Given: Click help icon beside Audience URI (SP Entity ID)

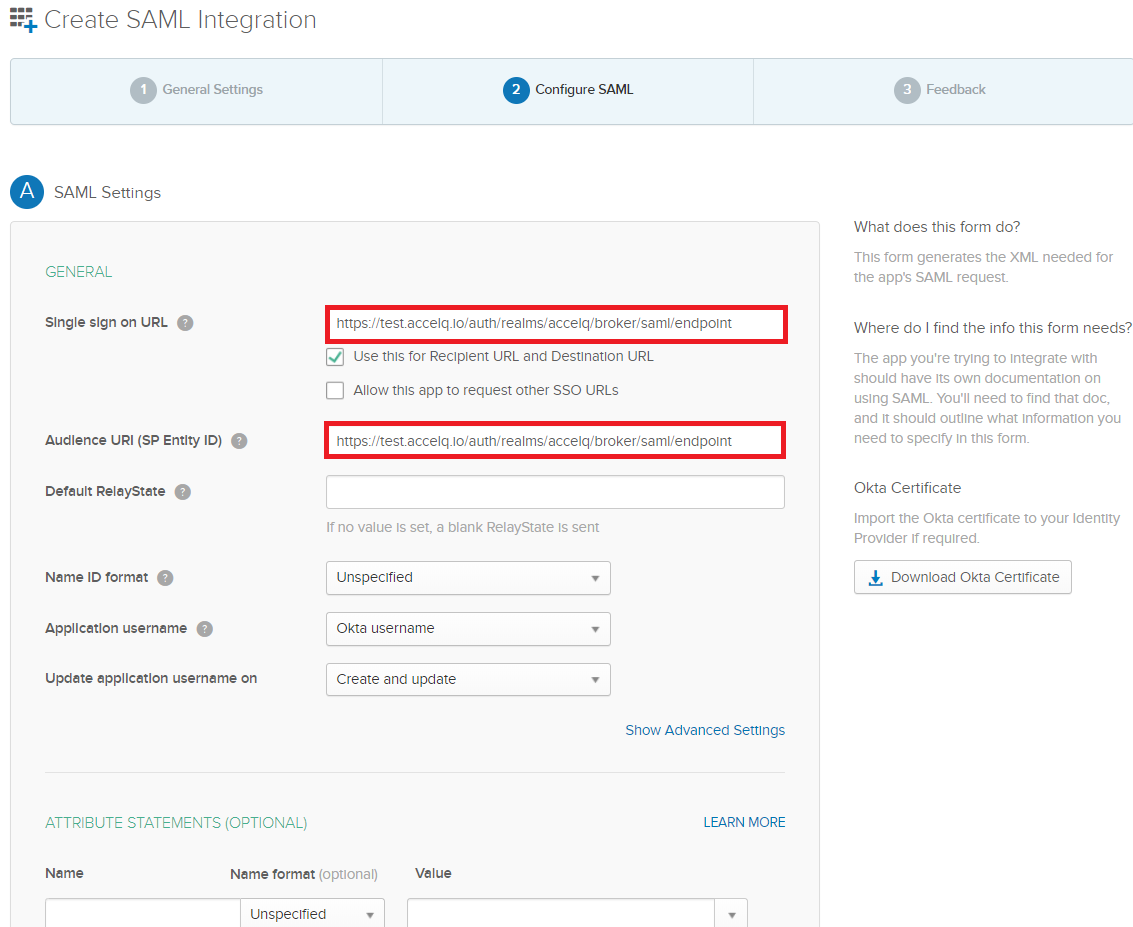Looking at the screenshot, I should (239, 441).
